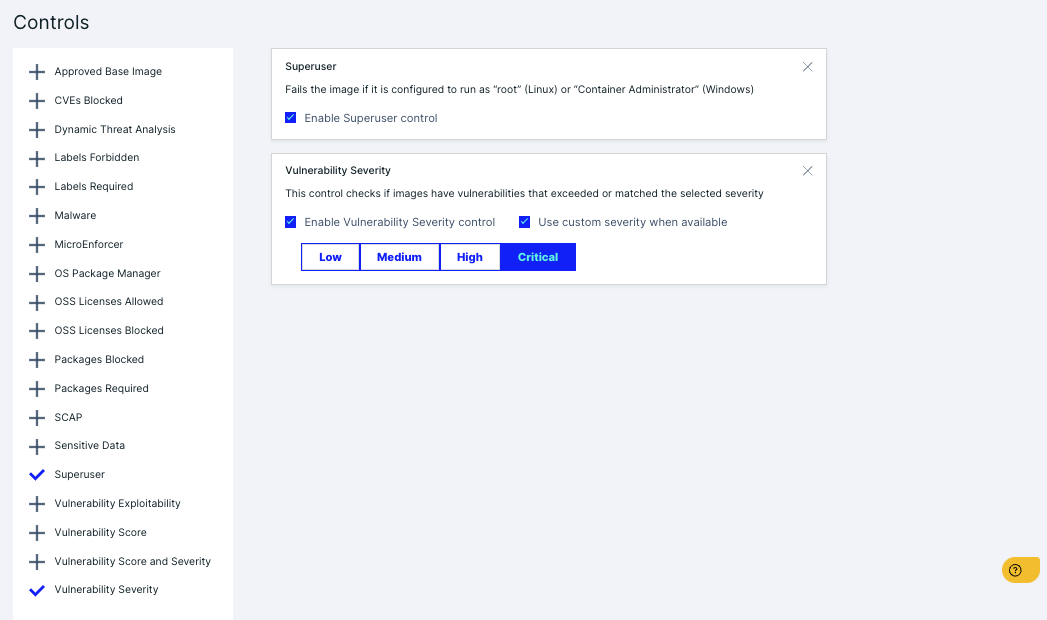1047x620 pixels.
Task: Close the Vulnerability Severity panel
Action: click(x=807, y=170)
